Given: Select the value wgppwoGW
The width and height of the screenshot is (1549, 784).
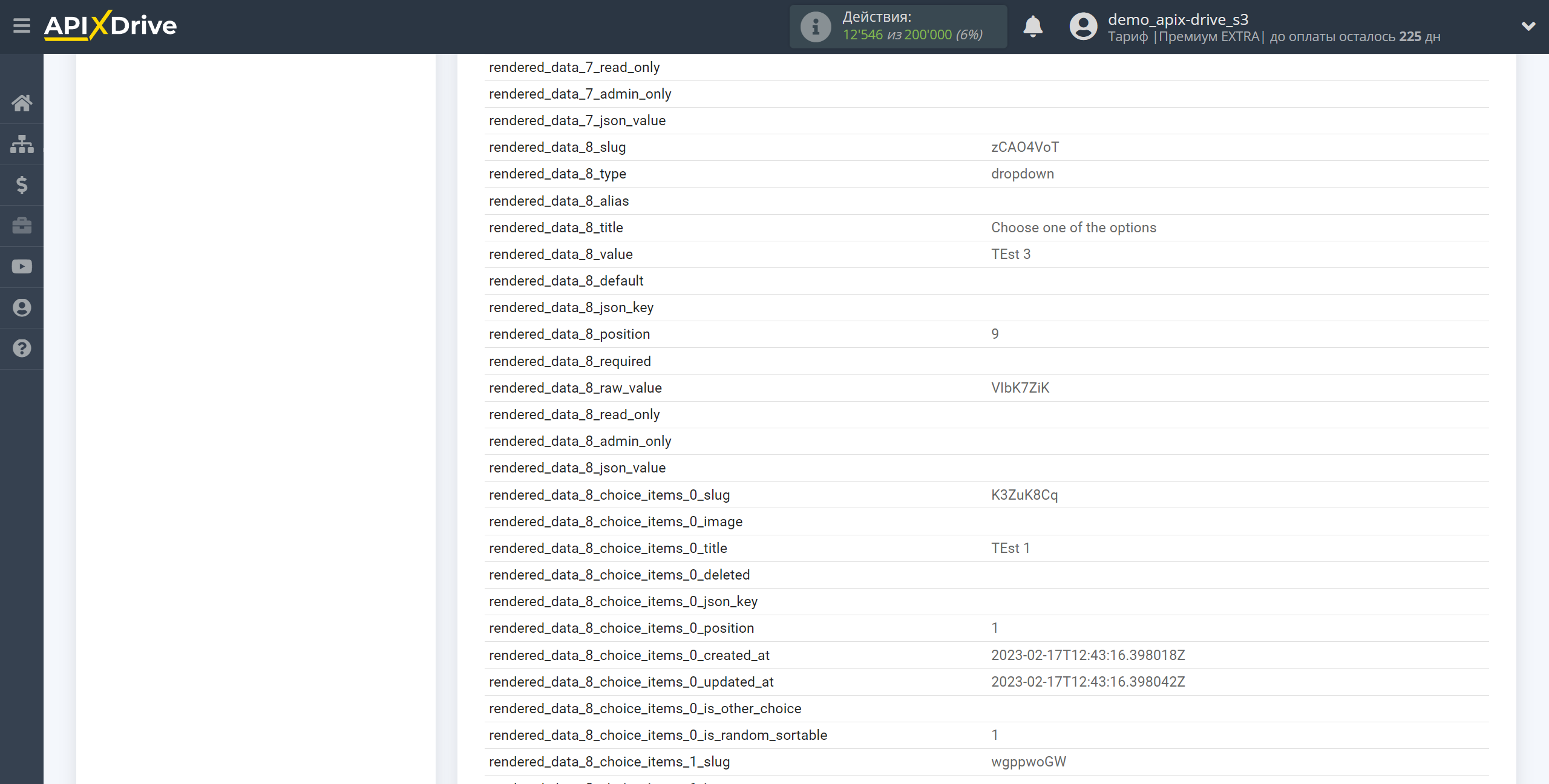Looking at the screenshot, I should tap(1029, 762).
